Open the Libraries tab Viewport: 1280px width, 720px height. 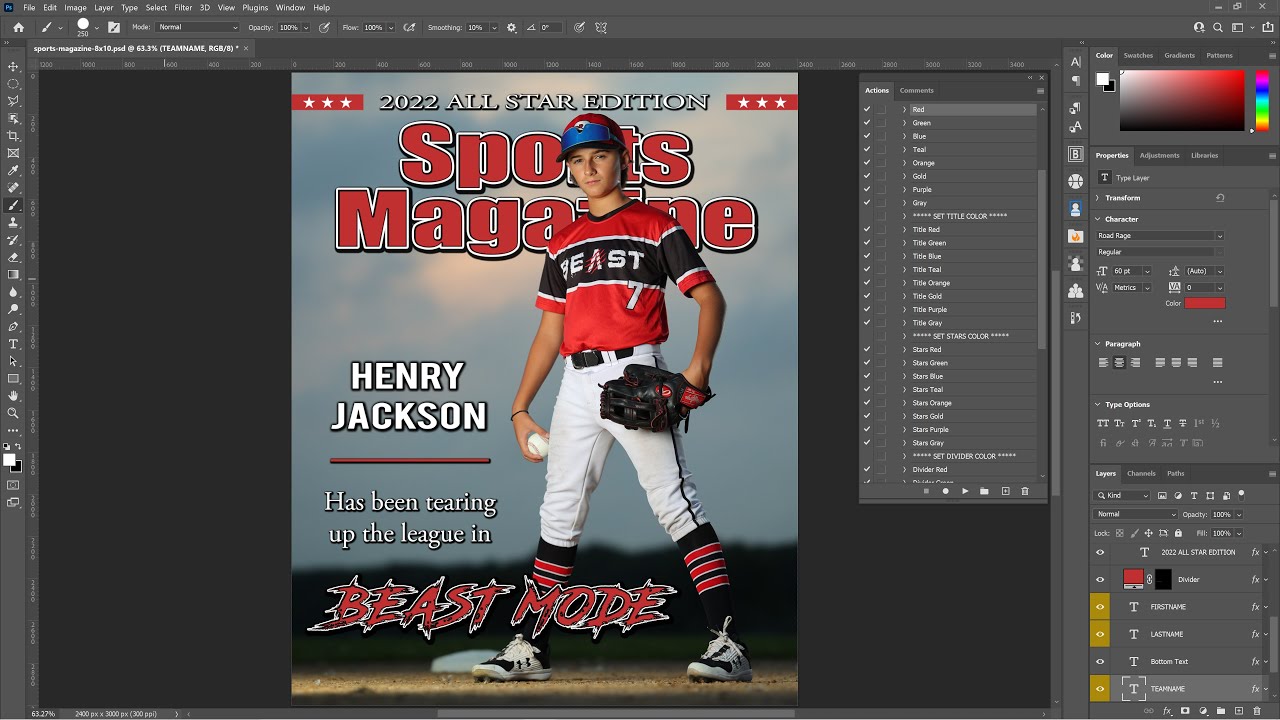coord(1204,156)
